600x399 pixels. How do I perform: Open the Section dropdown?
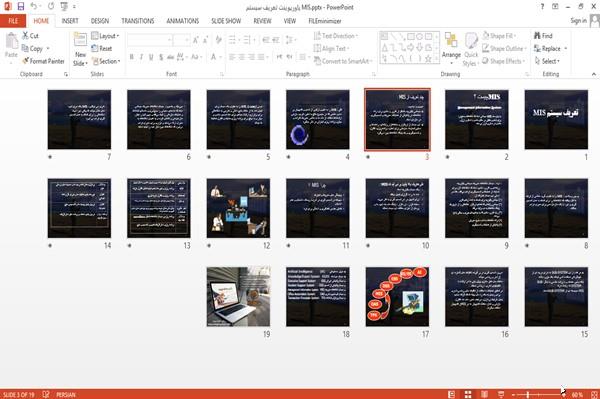[x=106, y=61]
